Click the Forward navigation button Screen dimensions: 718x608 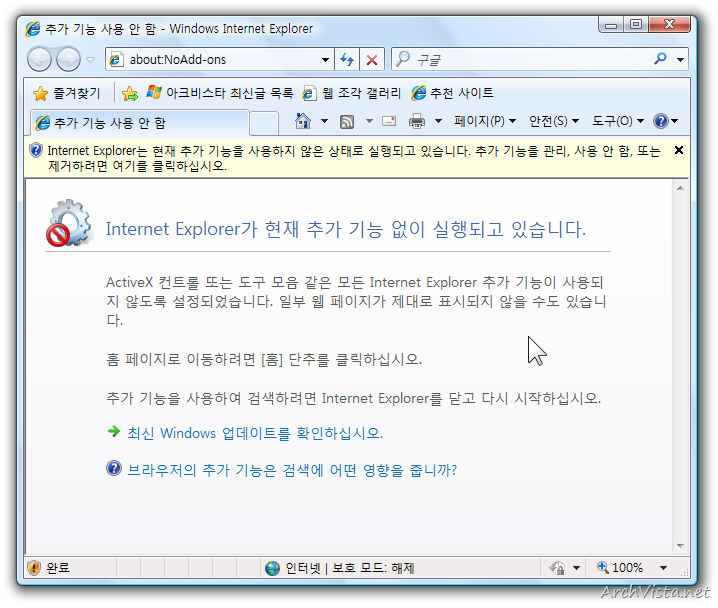(x=68, y=59)
